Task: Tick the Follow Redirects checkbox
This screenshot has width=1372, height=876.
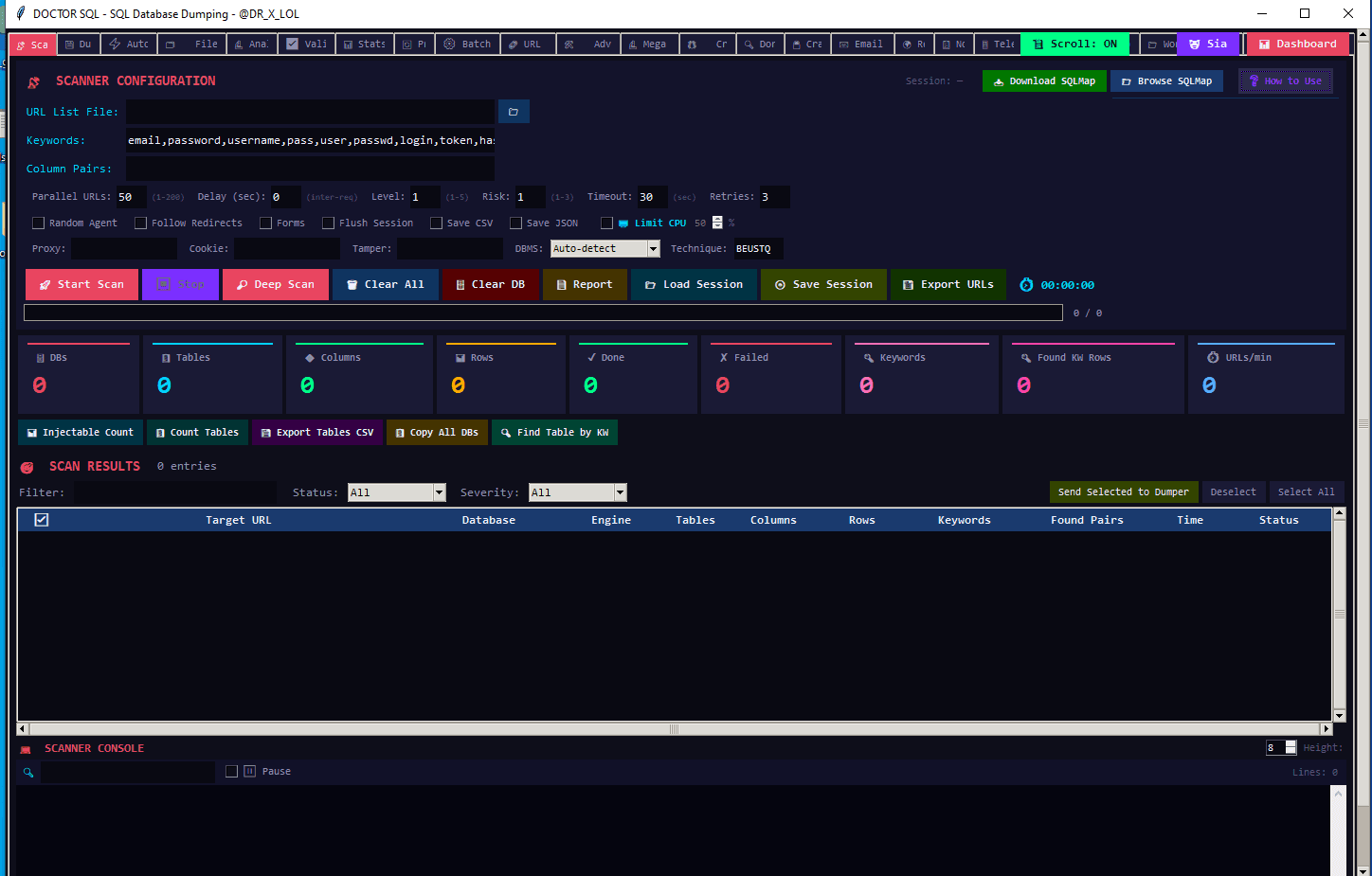Action: point(141,223)
